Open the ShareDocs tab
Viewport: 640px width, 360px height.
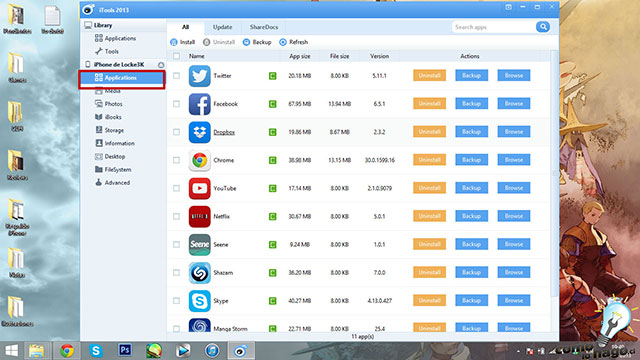coord(264,27)
